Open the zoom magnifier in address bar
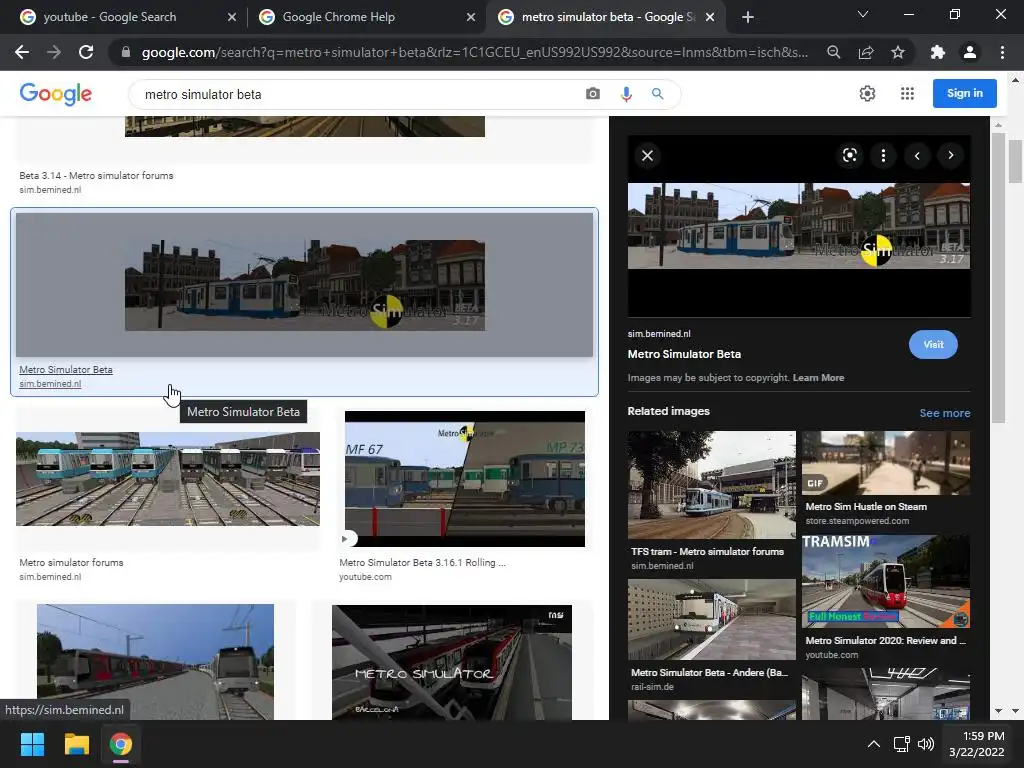Screen dimensions: 1024x768 coord(833,52)
